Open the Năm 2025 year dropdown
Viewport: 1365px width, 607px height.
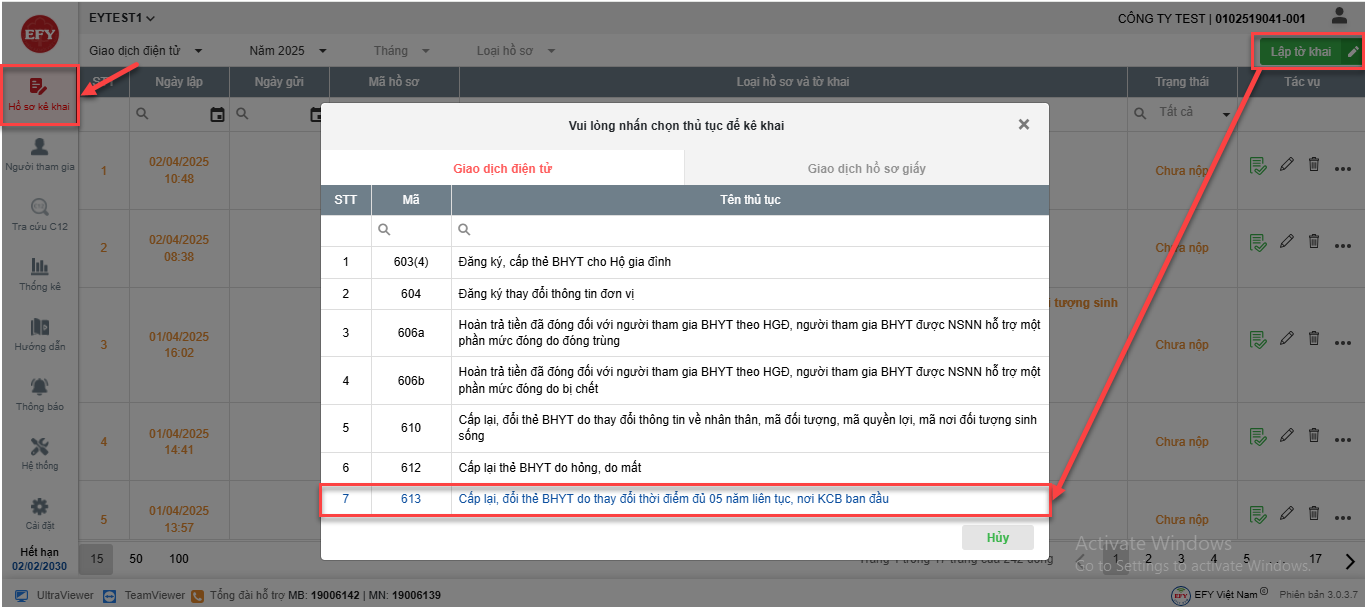(x=288, y=51)
